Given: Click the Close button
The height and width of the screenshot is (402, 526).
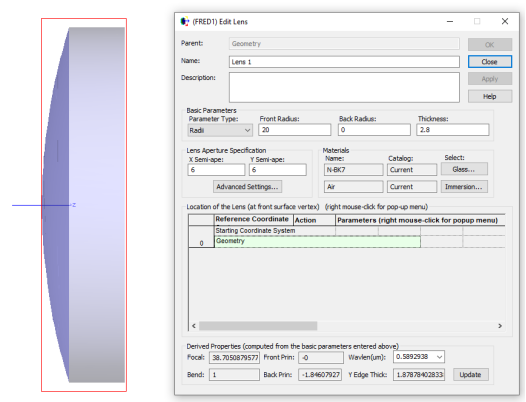Looking at the screenshot, I should 490,62.
